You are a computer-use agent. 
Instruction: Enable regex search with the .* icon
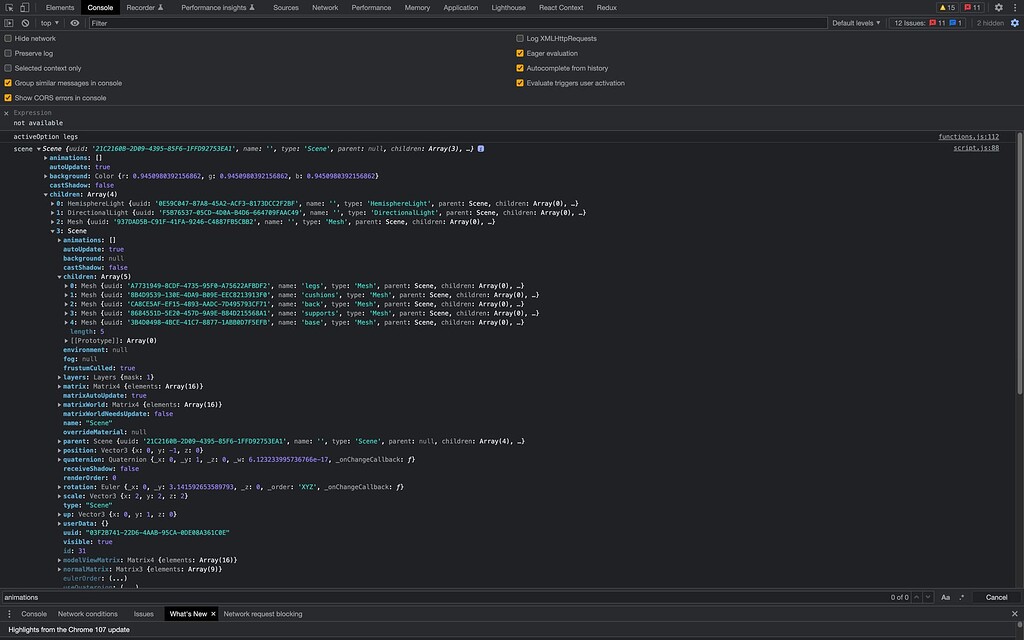[x=963, y=597]
